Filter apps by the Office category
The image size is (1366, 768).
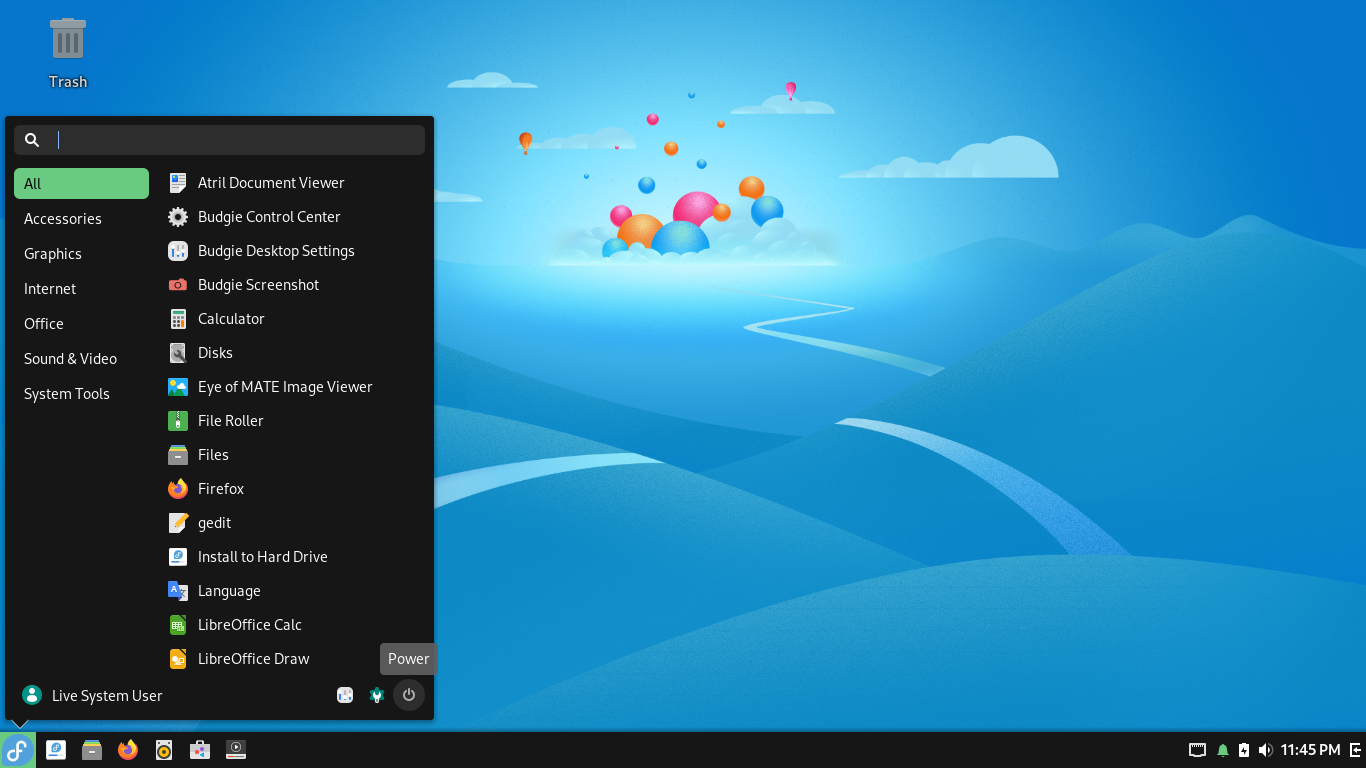coord(81,324)
